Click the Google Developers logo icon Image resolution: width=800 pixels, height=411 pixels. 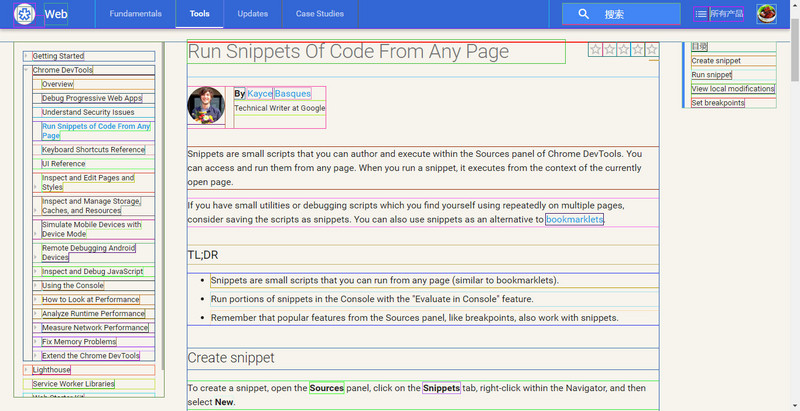[x=24, y=14]
